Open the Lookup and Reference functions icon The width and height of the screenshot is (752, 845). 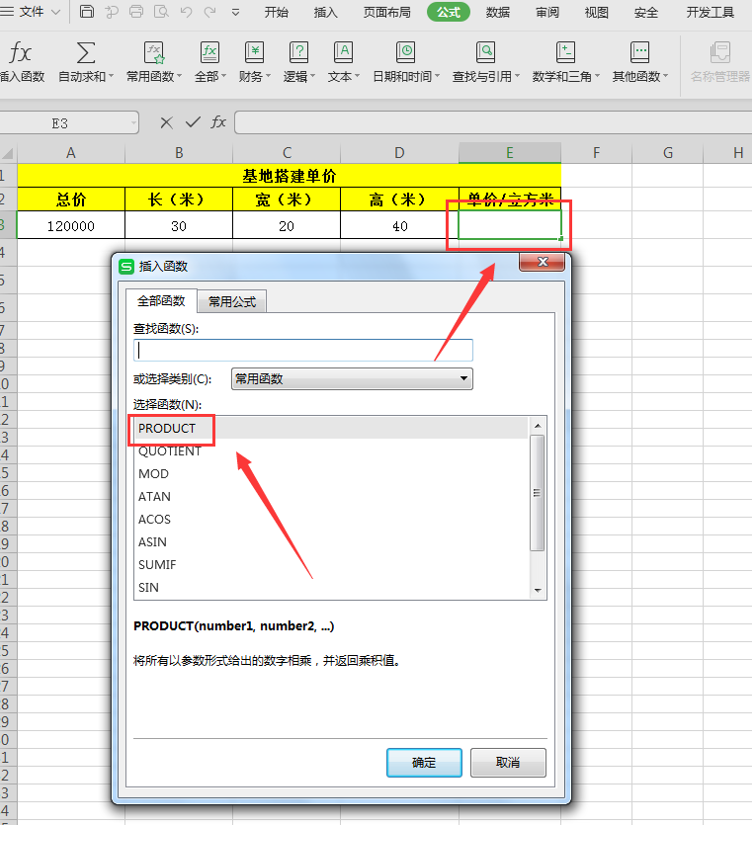(485, 53)
